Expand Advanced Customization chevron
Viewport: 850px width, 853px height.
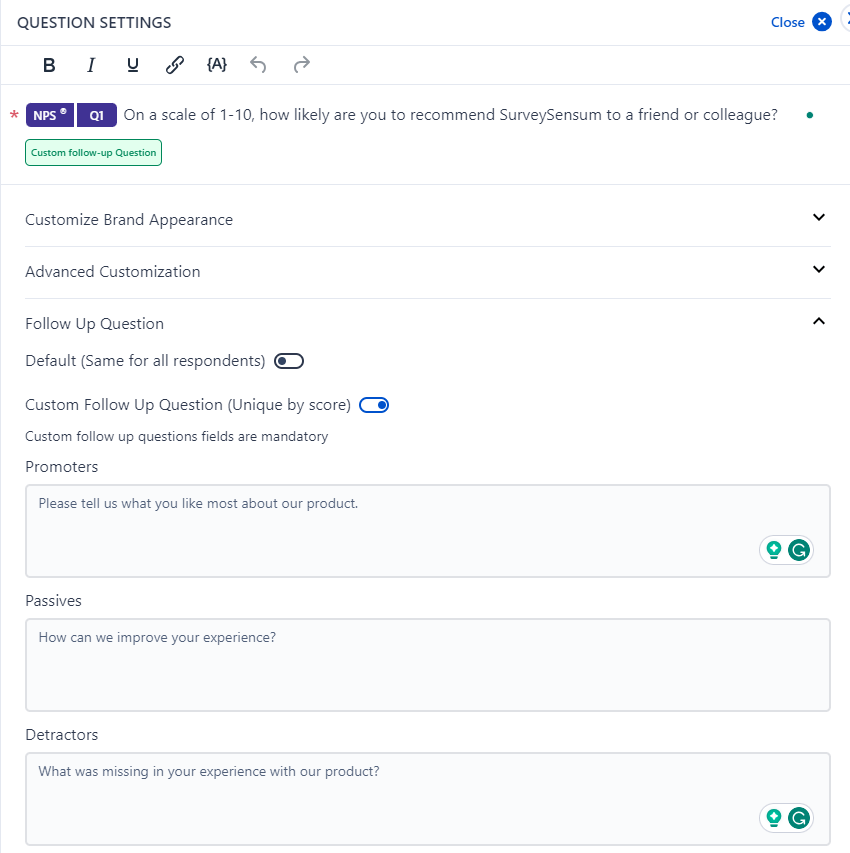pos(818,269)
